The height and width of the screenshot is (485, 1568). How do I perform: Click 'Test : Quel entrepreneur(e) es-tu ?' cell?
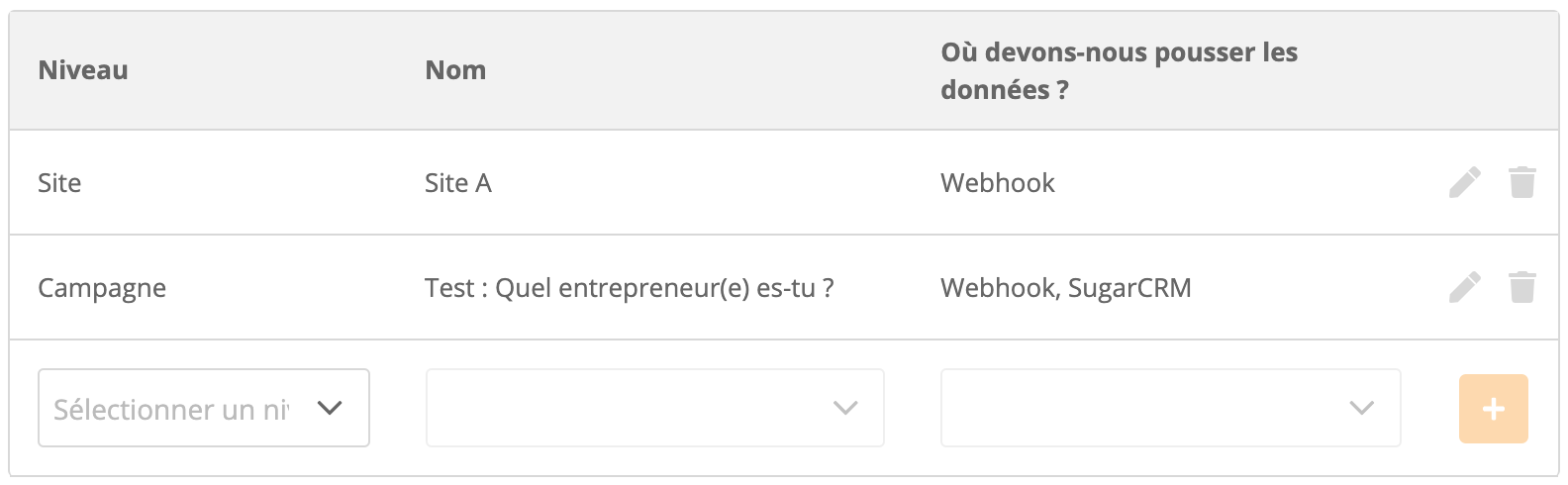tap(629, 288)
